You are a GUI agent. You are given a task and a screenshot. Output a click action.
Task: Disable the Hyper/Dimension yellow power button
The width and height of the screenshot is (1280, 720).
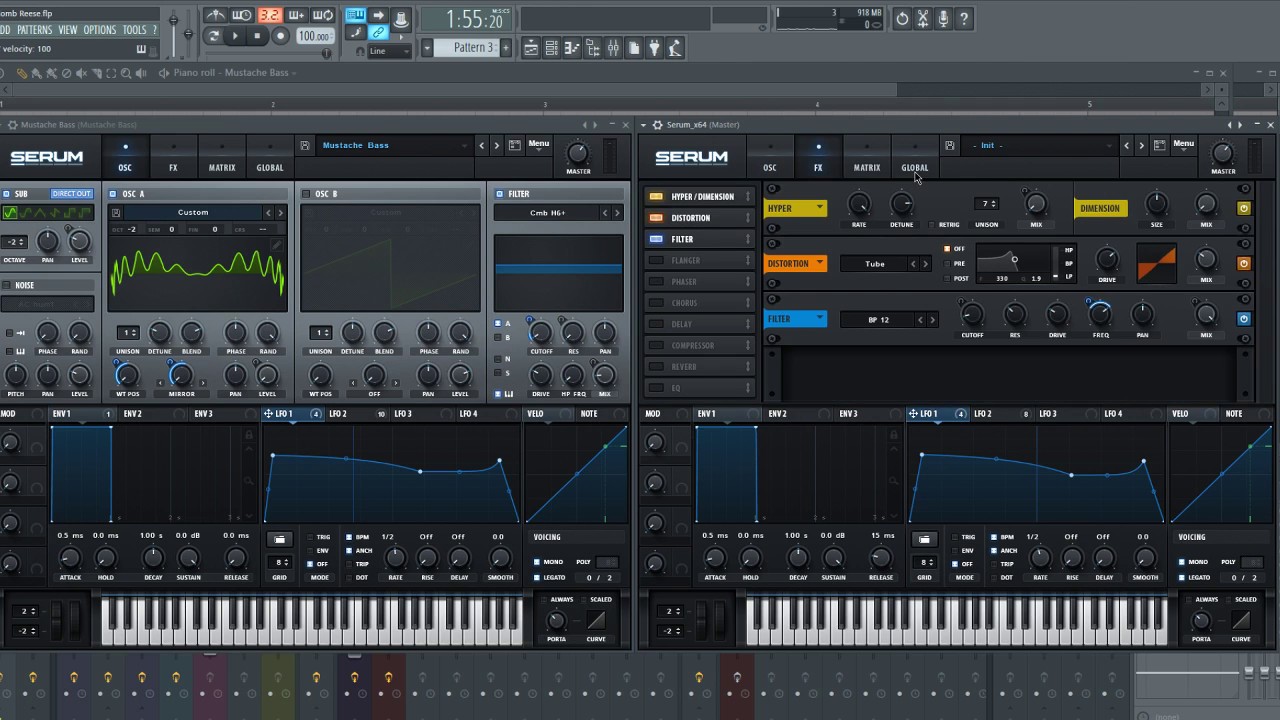[x=1244, y=208]
